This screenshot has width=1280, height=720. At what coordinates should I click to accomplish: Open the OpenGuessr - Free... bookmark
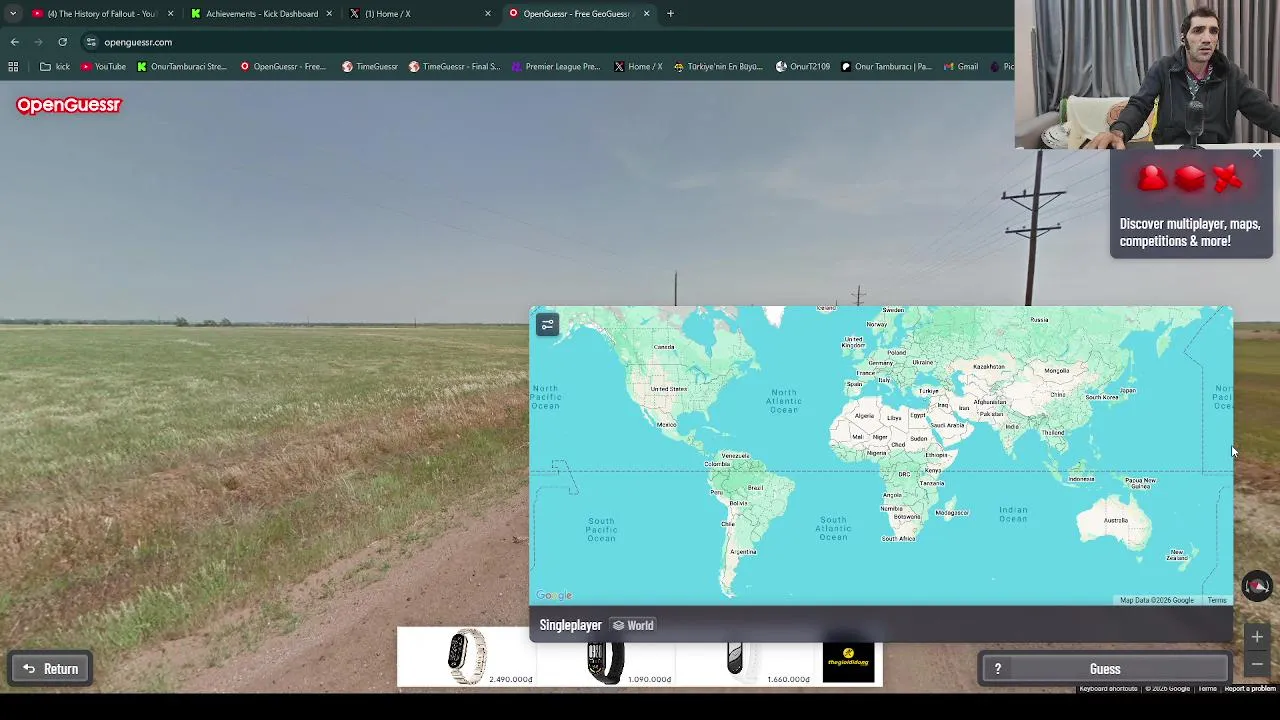coord(283,67)
